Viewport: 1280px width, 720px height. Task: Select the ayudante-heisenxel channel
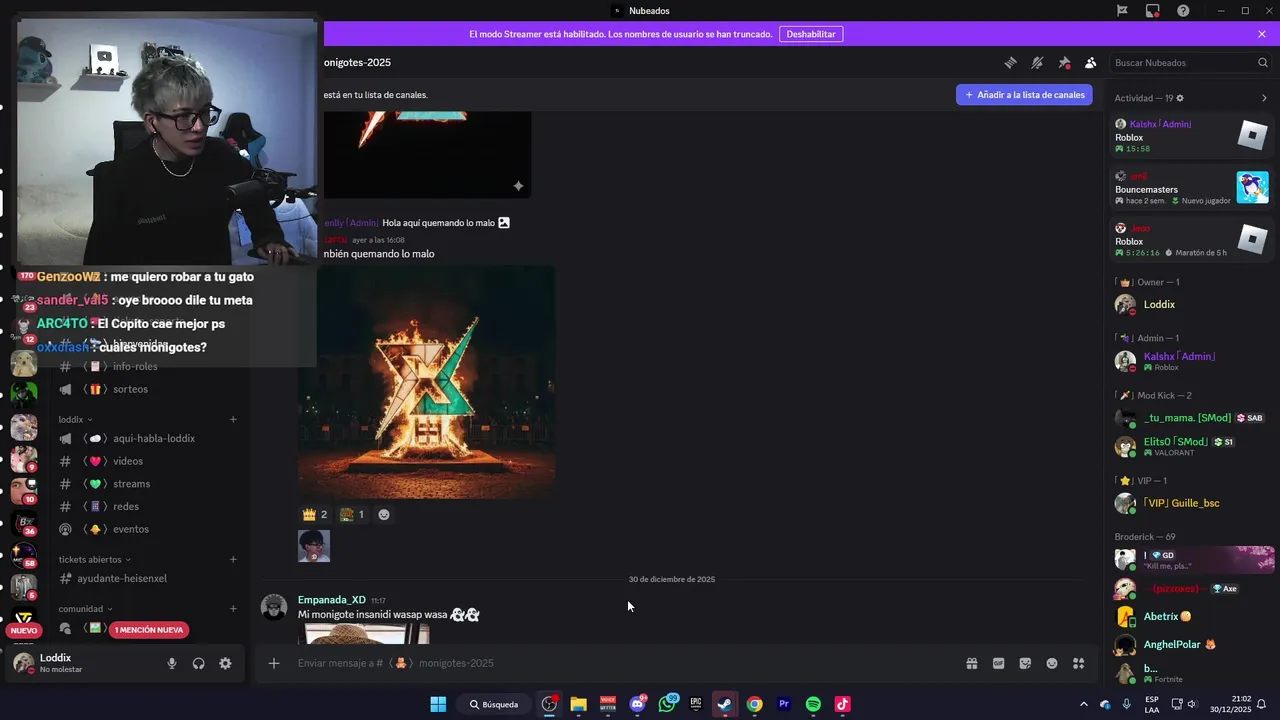click(122, 578)
